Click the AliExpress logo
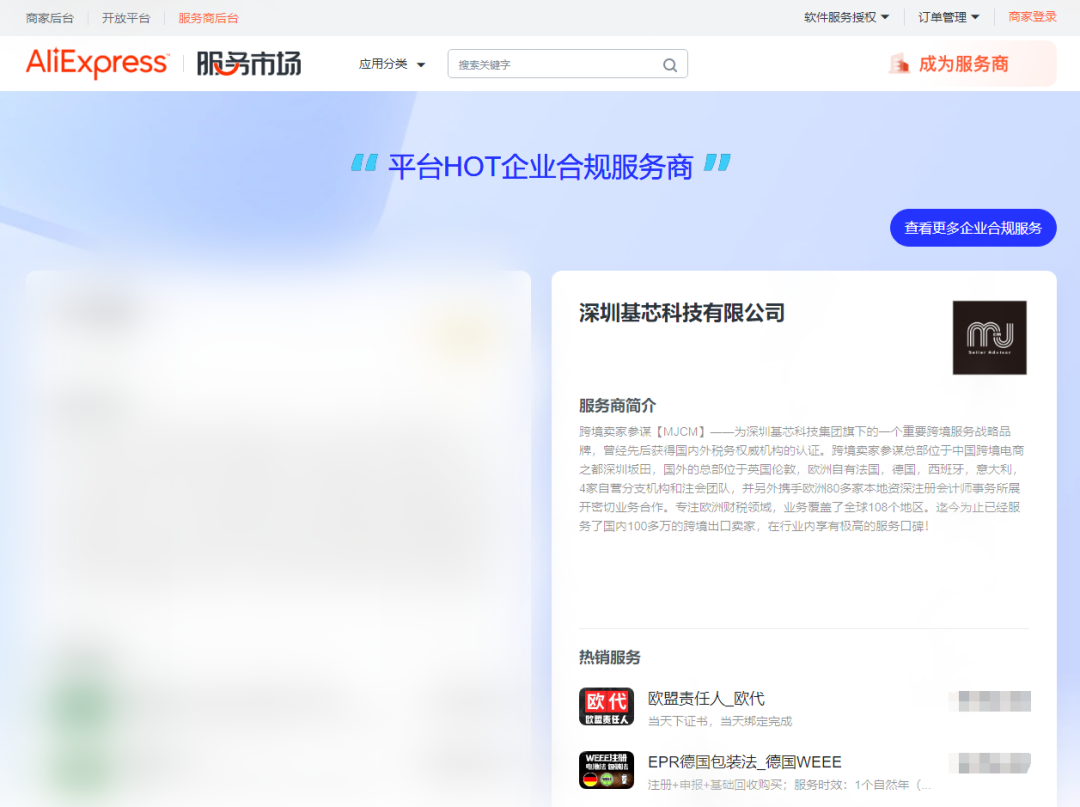This screenshot has height=807, width=1080. [97, 63]
